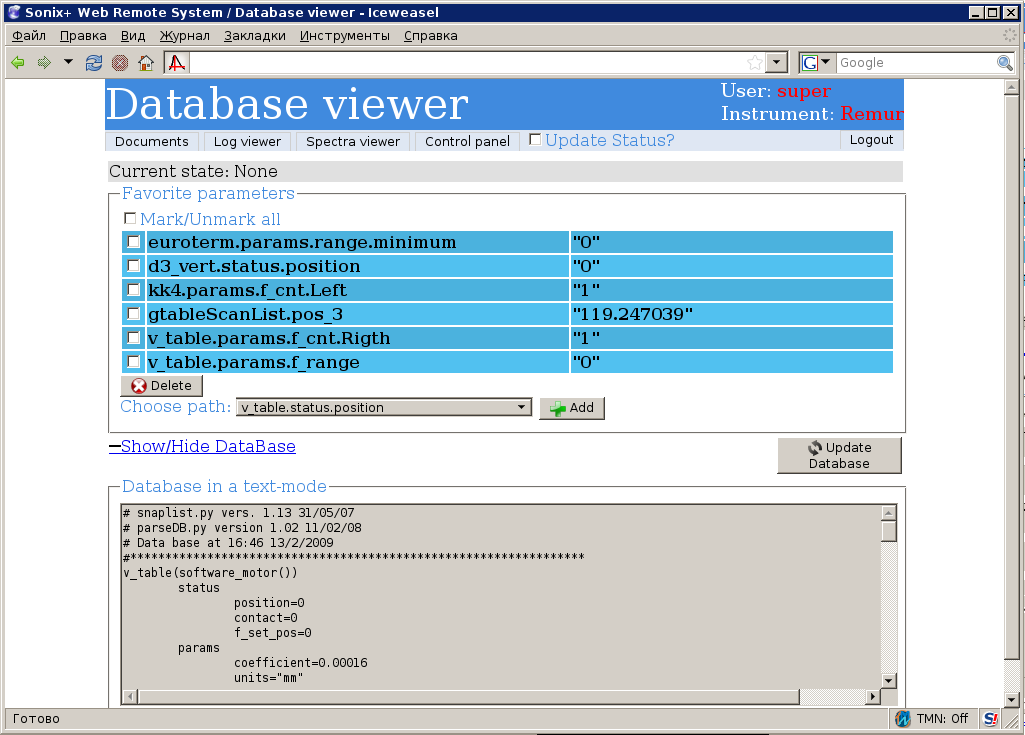The width and height of the screenshot is (1025, 735).
Task: Check the Mark/Unmark all checkbox
Action: [130, 218]
